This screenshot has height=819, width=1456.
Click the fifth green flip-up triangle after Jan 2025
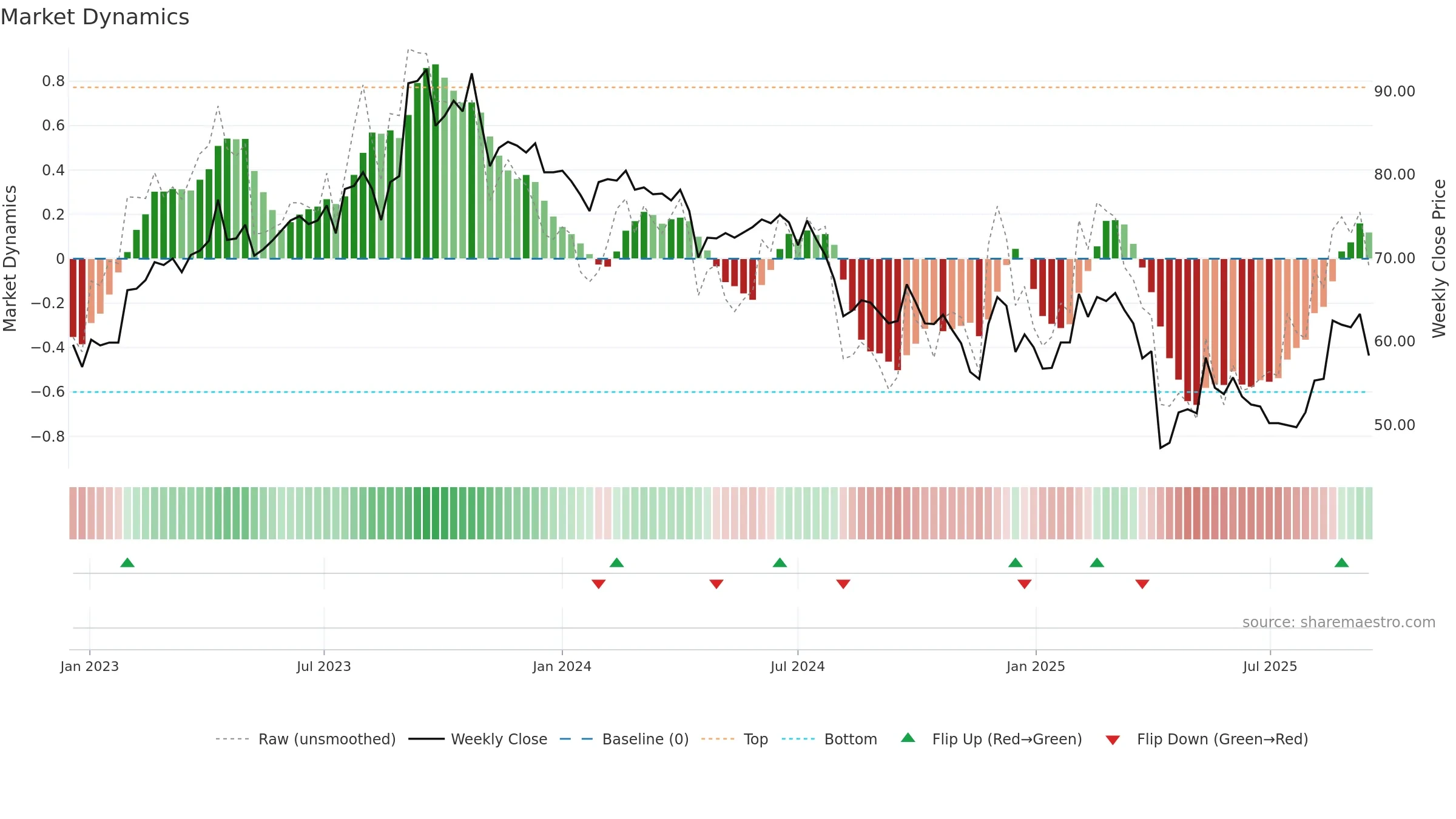(1097, 563)
